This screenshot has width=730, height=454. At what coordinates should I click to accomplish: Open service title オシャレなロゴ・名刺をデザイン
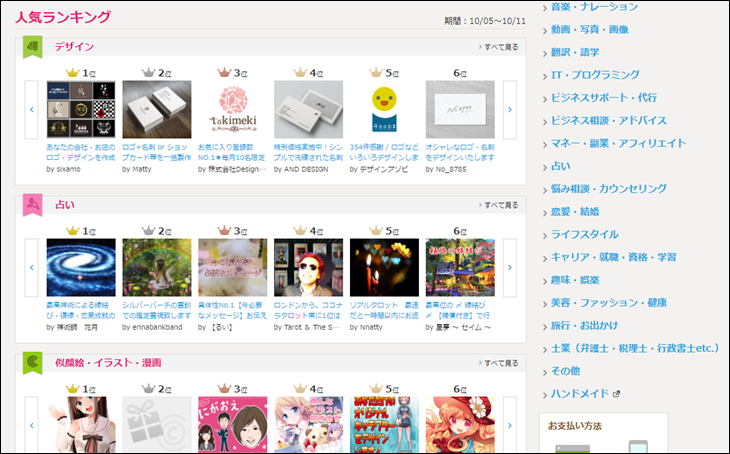pyautogui.click(x=460, y=152)
